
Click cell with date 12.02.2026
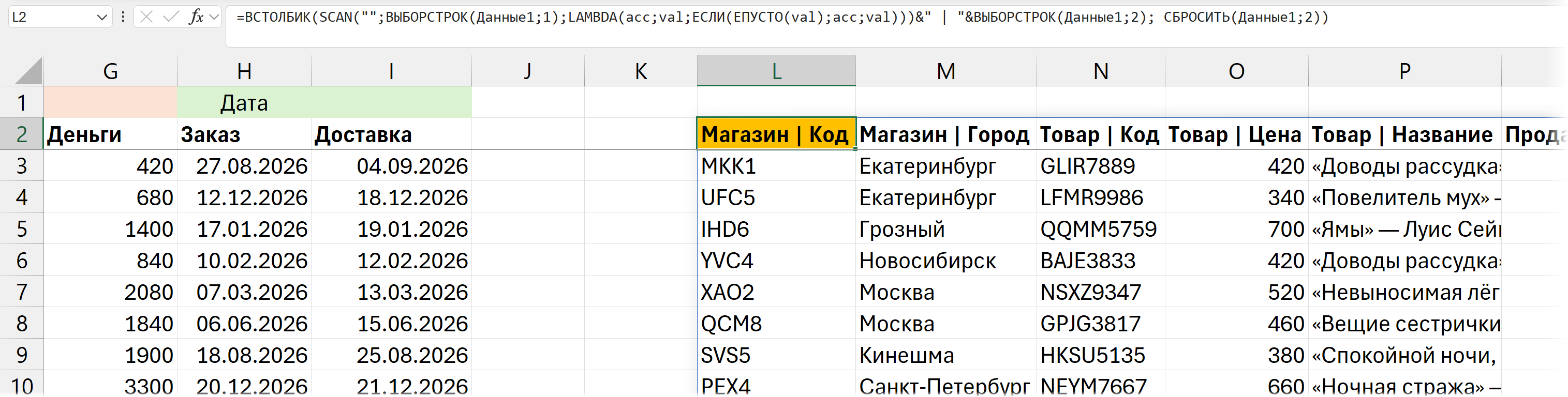[391, 260]
